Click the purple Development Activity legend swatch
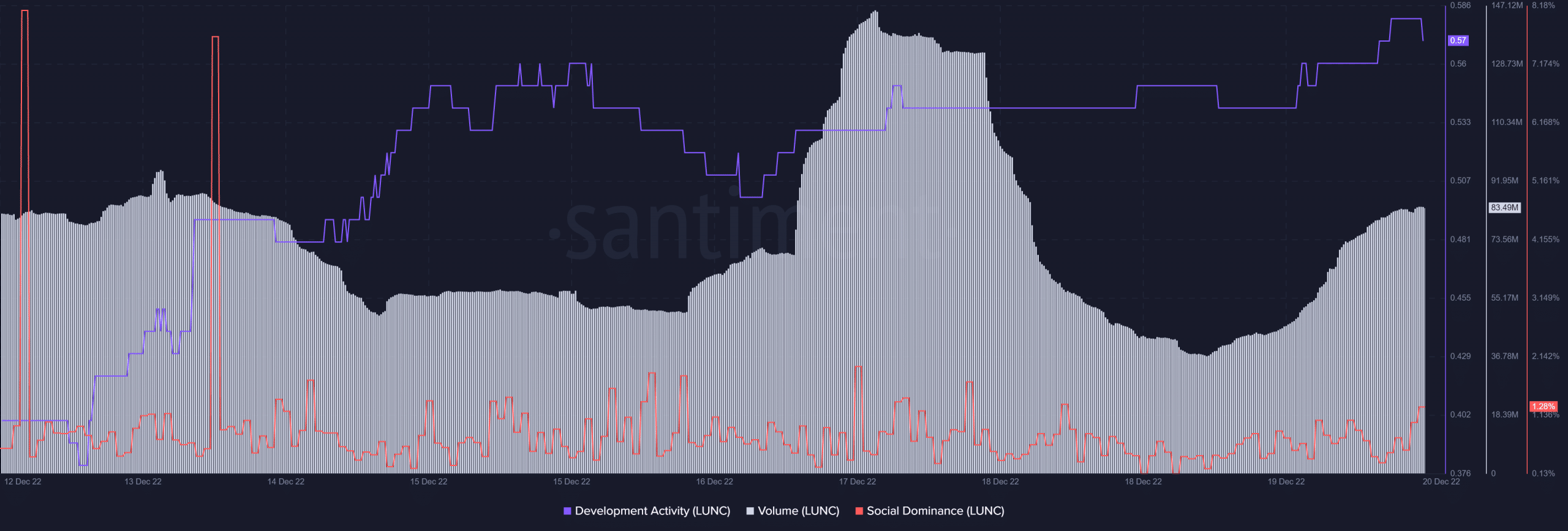 (567, 511)
